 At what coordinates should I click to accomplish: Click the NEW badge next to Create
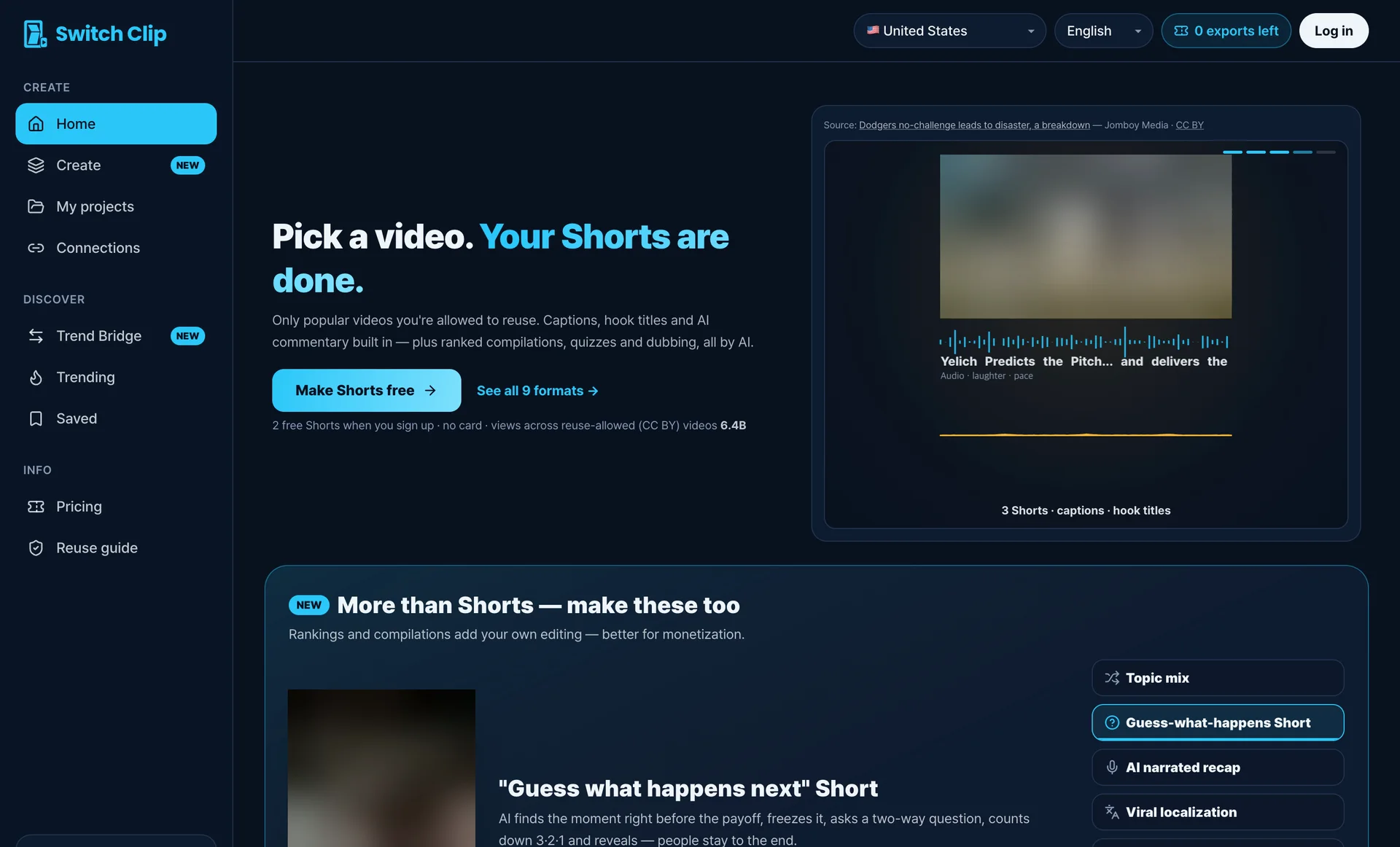[x=187, y=165]
